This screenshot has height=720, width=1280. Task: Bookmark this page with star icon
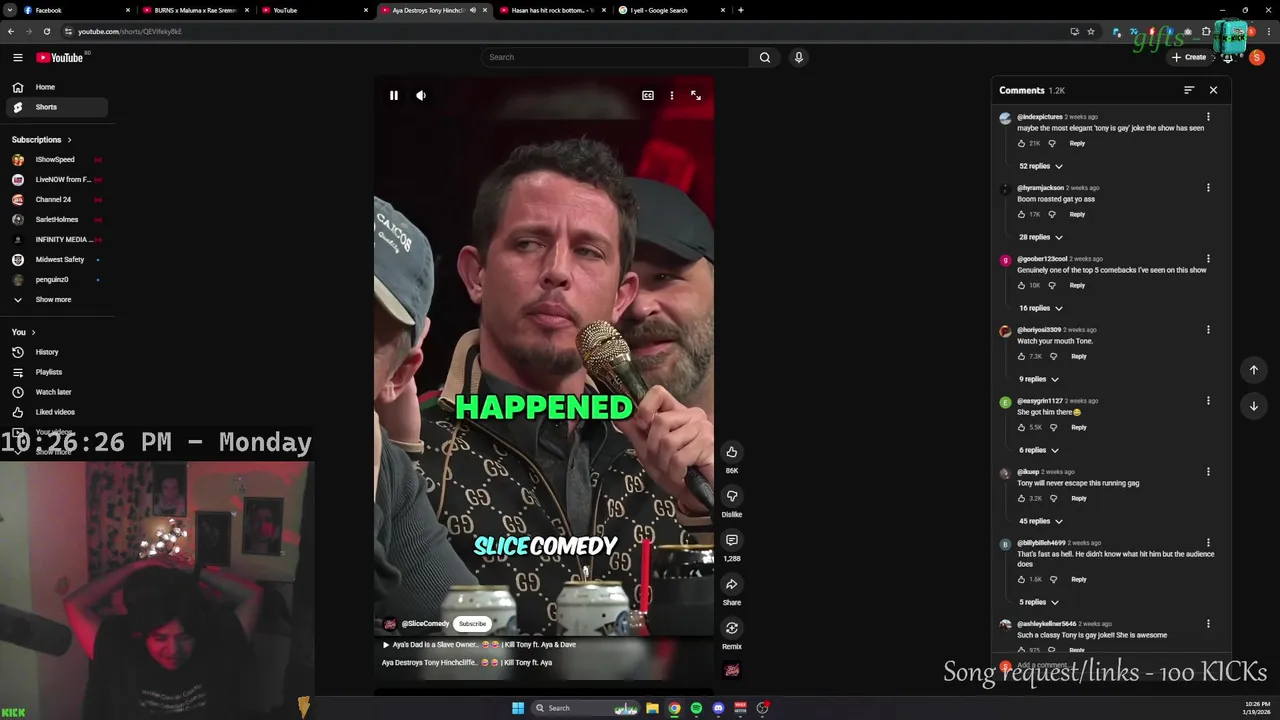coord(1091,31)
